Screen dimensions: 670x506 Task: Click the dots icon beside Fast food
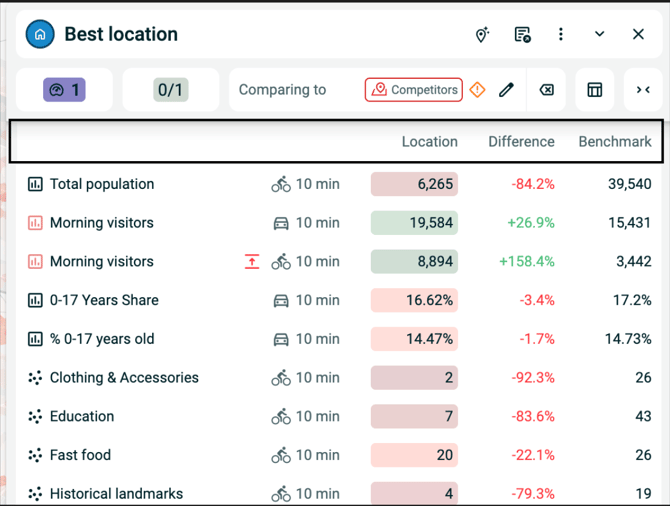(x=35, y=455)
